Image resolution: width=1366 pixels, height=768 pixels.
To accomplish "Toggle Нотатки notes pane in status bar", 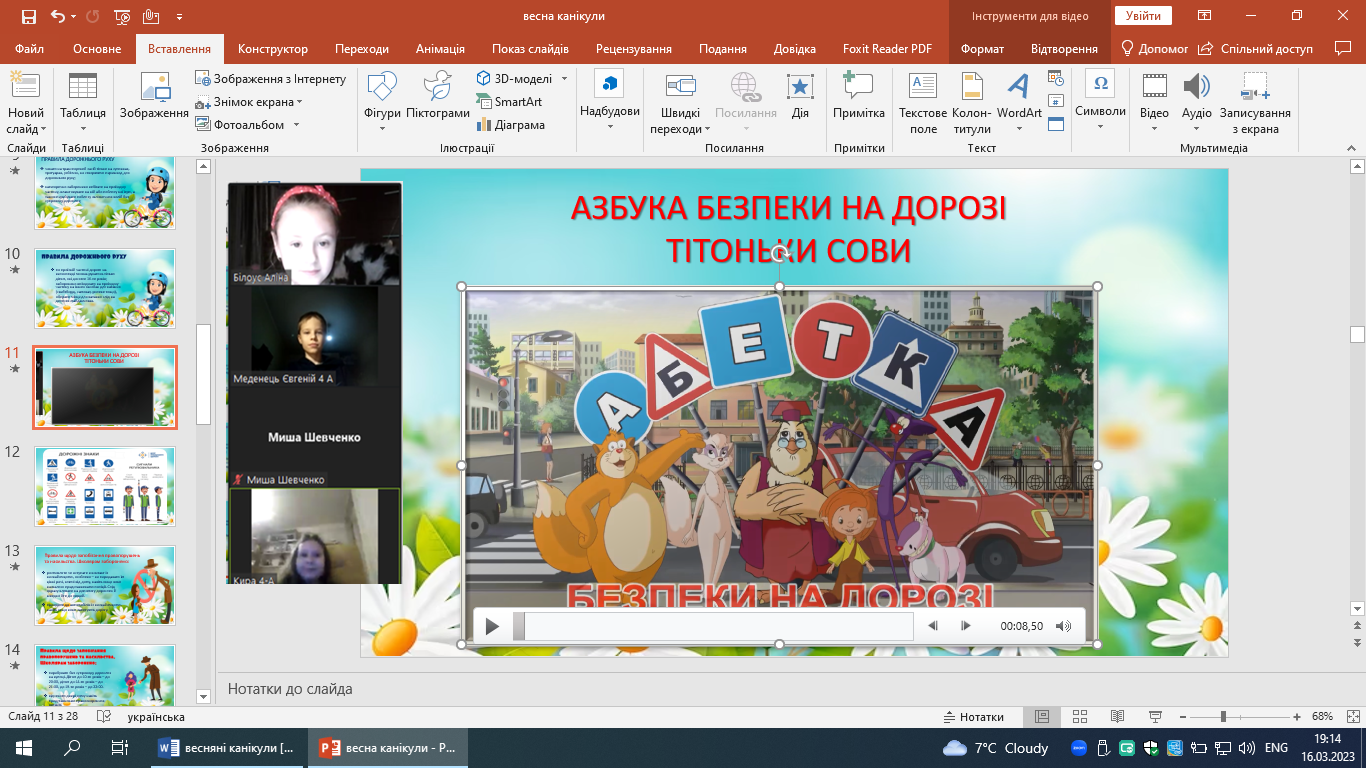I will click(x=974, y=717).
